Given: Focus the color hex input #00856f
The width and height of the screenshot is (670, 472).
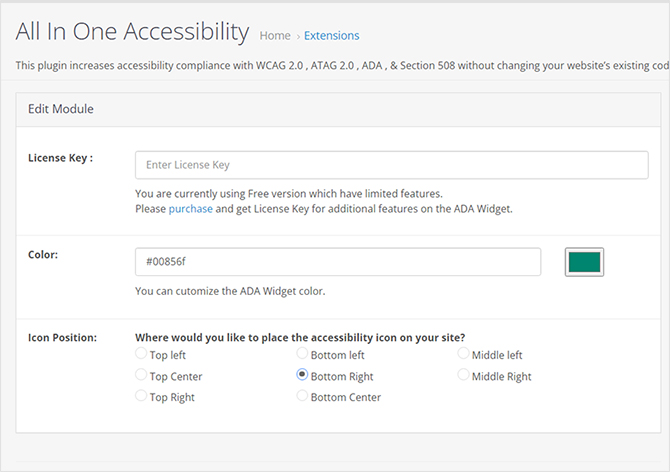Looking at the screenshot, I should point(338,262).
